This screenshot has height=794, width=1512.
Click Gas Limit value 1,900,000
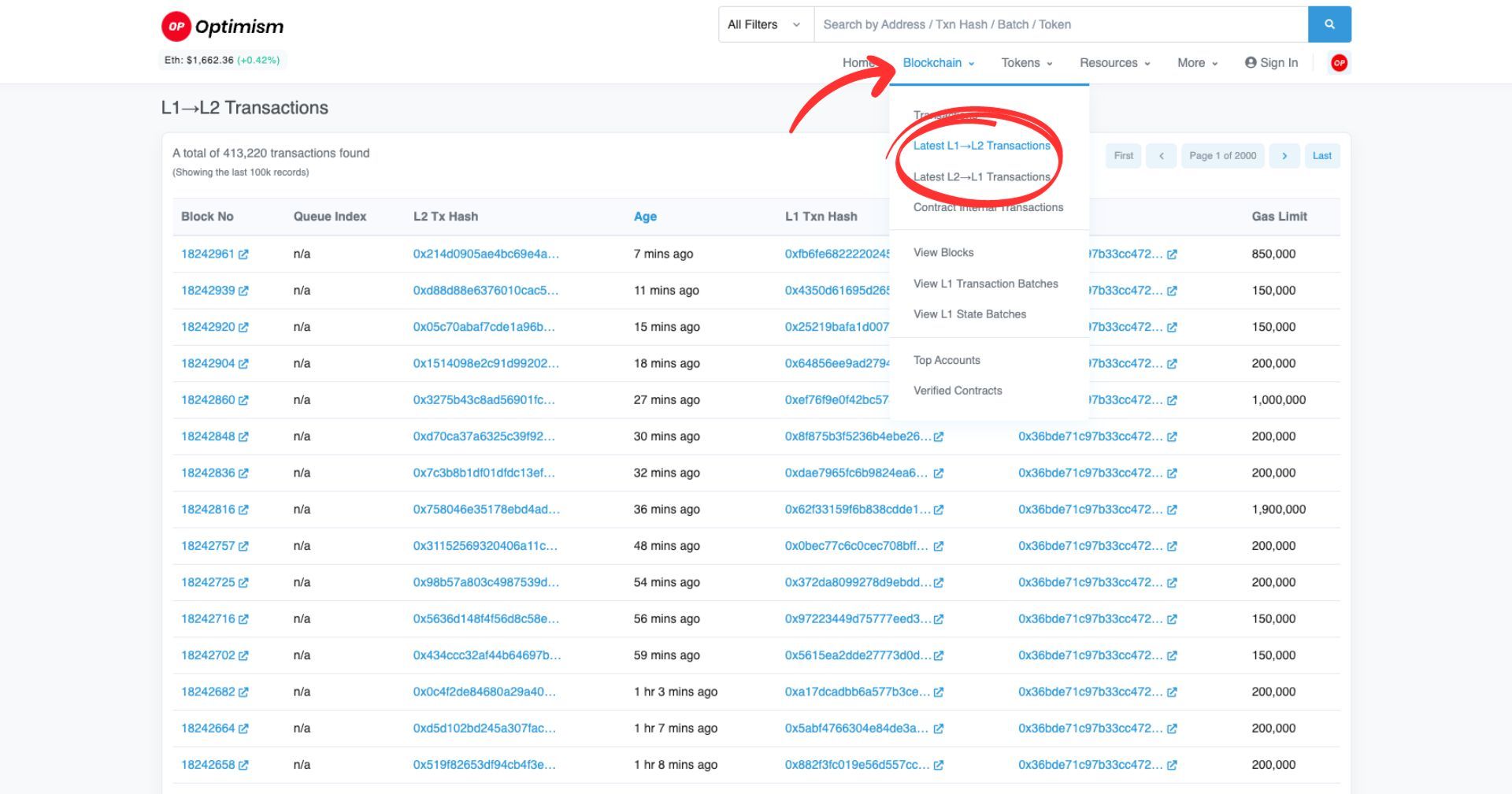click(1279, 509)
